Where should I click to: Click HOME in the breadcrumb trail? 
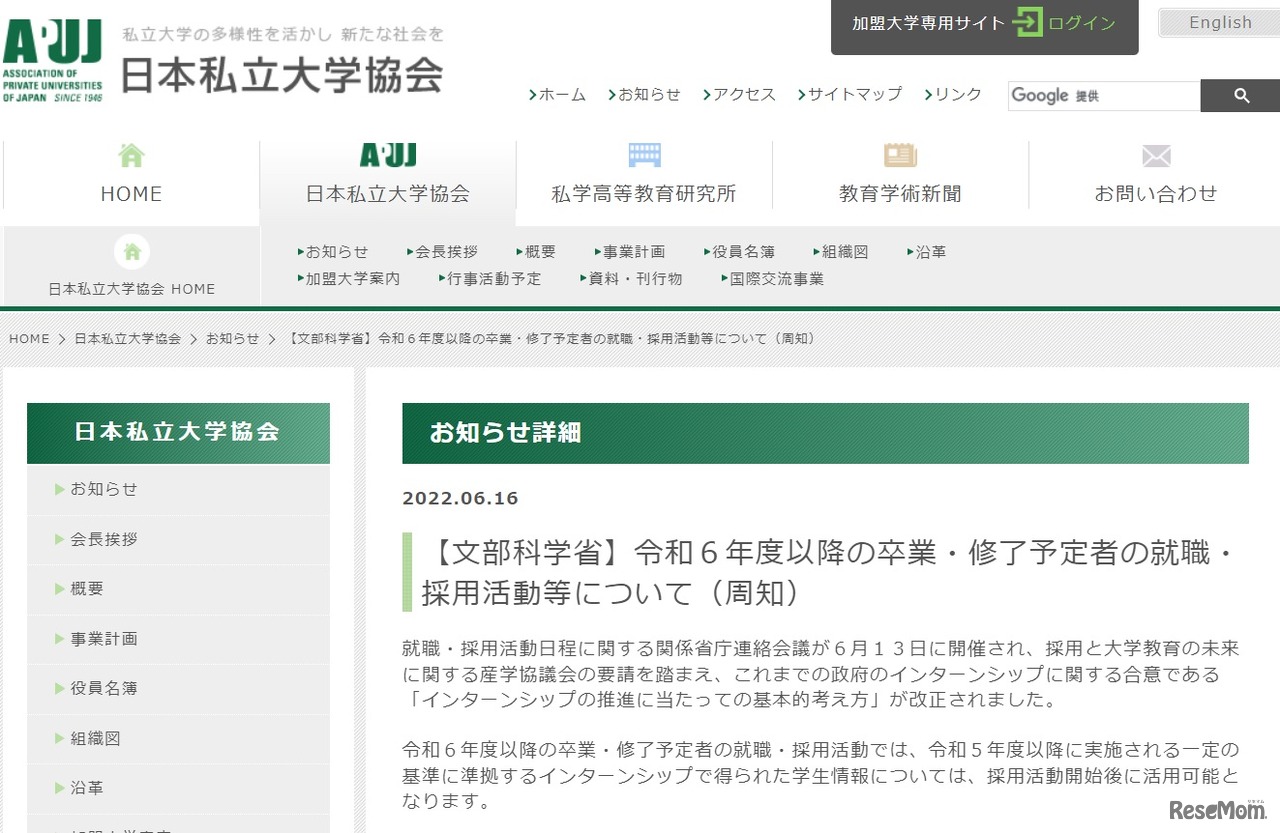click(x=29, y=339)
